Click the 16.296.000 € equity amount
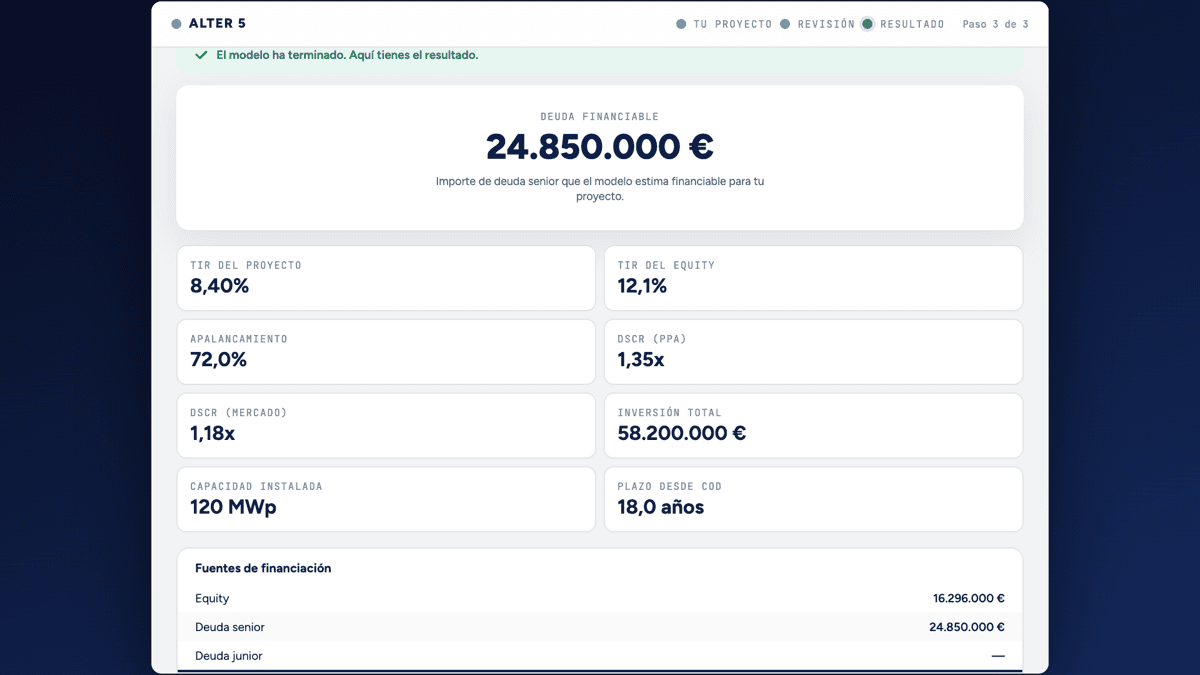This screenshot has height=675, width=1200. tap(969, 598)
